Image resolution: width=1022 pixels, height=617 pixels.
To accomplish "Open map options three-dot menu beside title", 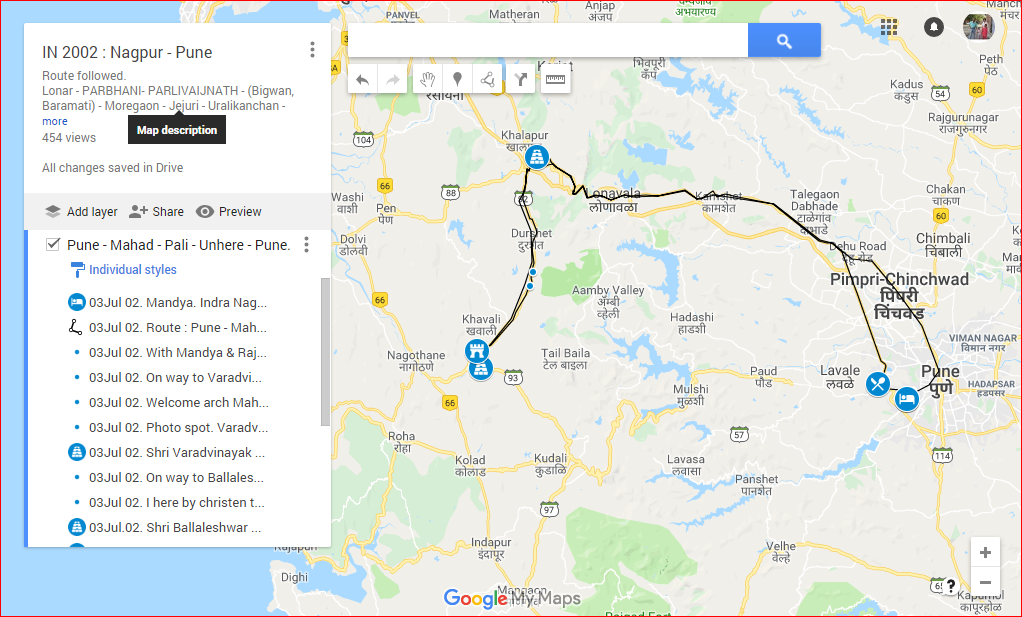I will (312, 50).
